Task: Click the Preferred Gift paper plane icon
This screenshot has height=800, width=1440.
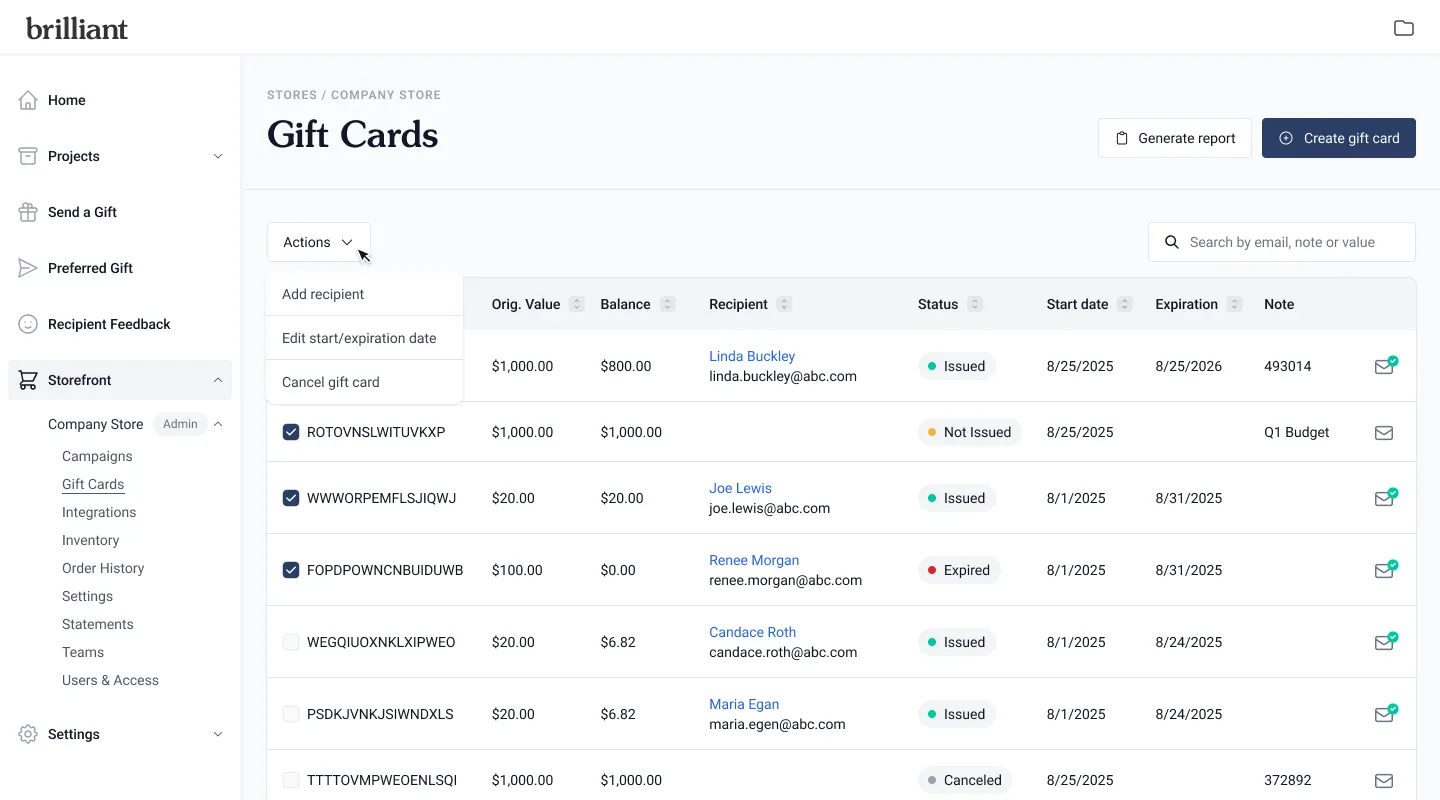Action: click(x=28, y=268)
